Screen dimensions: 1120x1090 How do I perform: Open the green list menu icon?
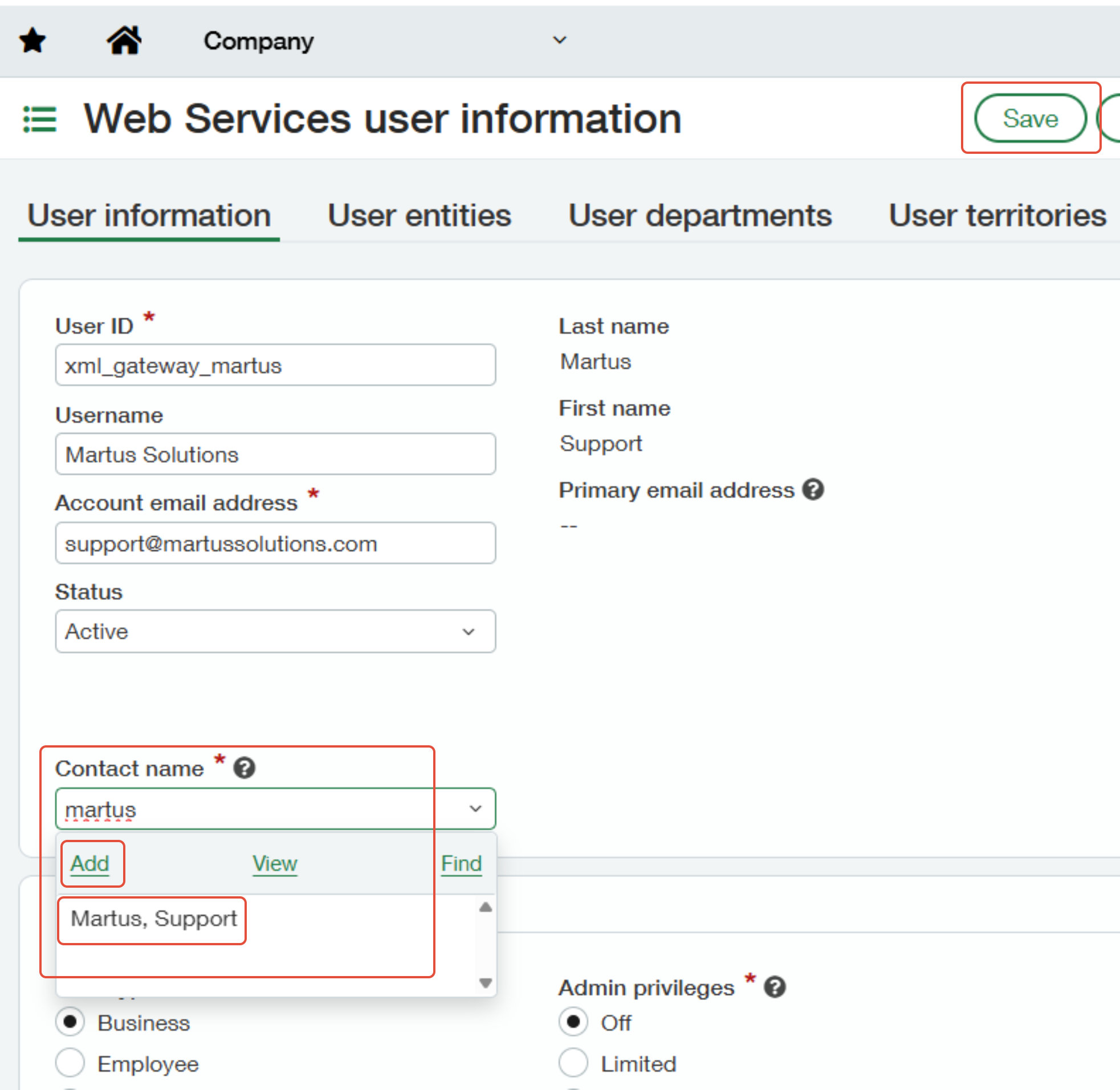(x=39, y=119)
